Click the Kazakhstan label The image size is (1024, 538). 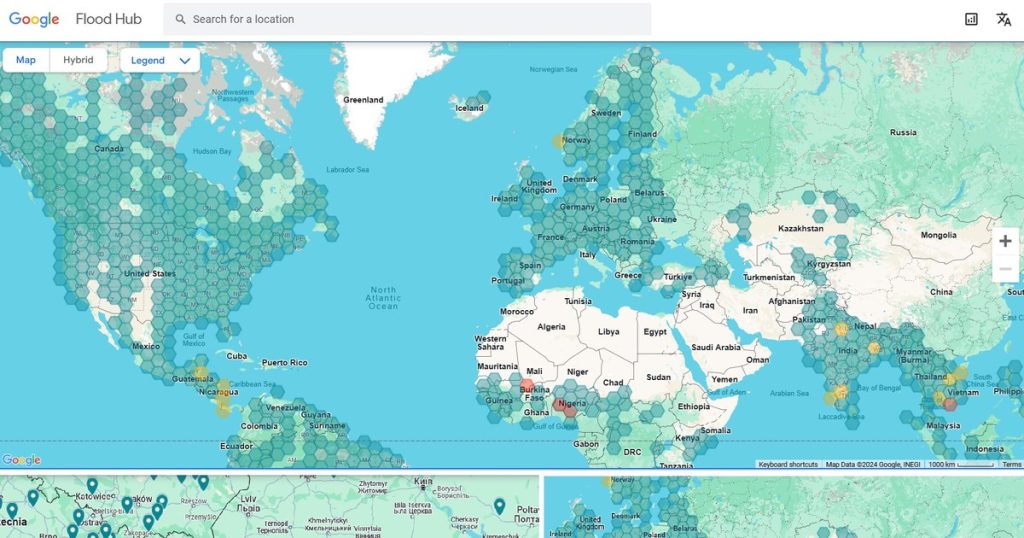[801, 229]
